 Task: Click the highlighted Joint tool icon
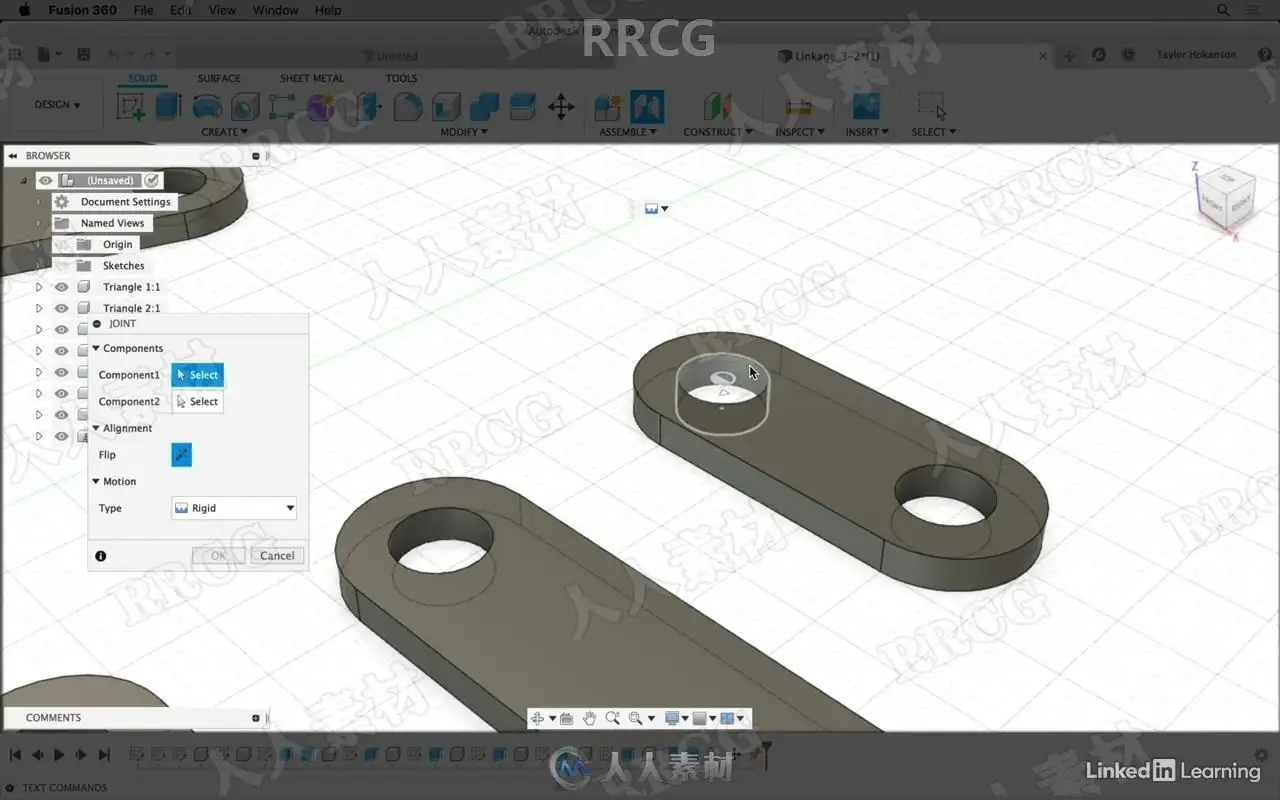(x=647, y=106)
